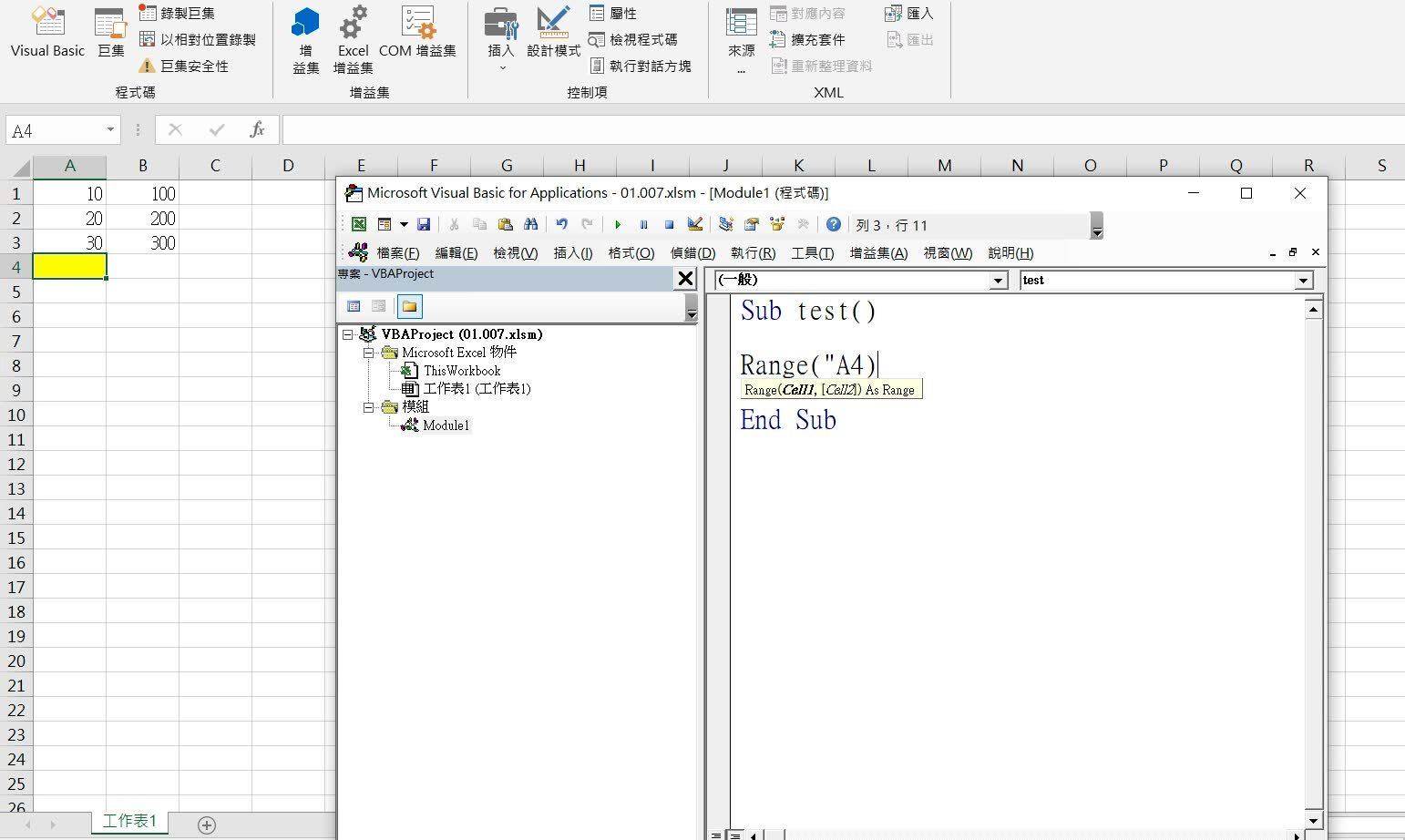This screenshot has width=1405, height=840.
Task: Open the Visual Basic editor from the ribbon
Action: [x=47, y=34]
